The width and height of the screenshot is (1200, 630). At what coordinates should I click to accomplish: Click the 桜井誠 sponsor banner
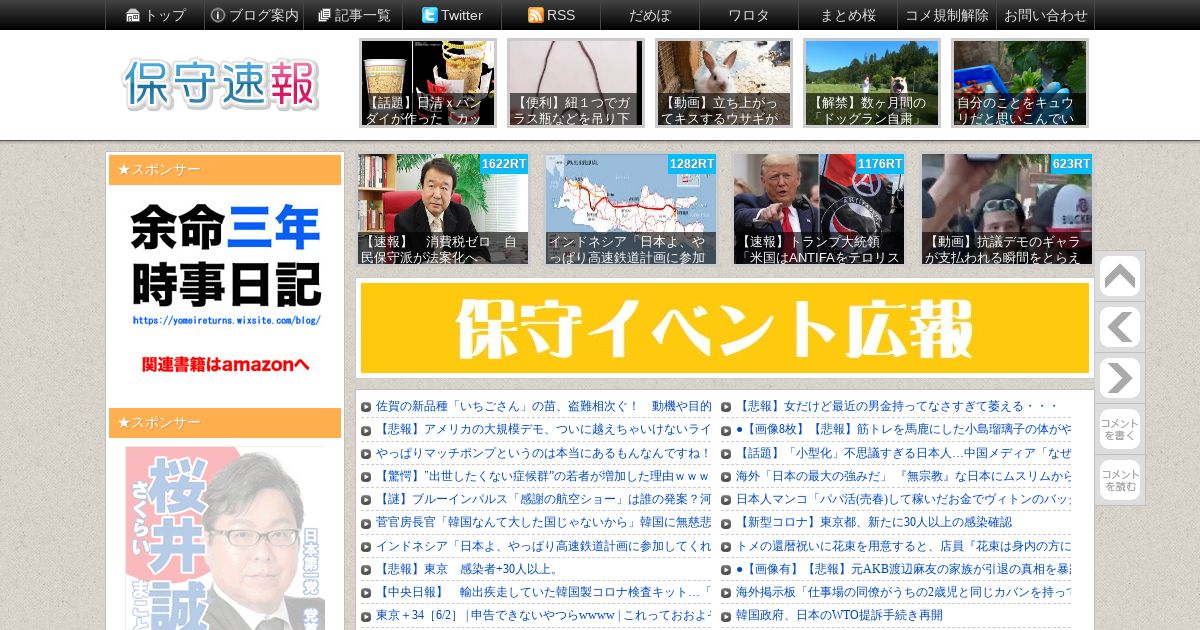click(225, 537)
